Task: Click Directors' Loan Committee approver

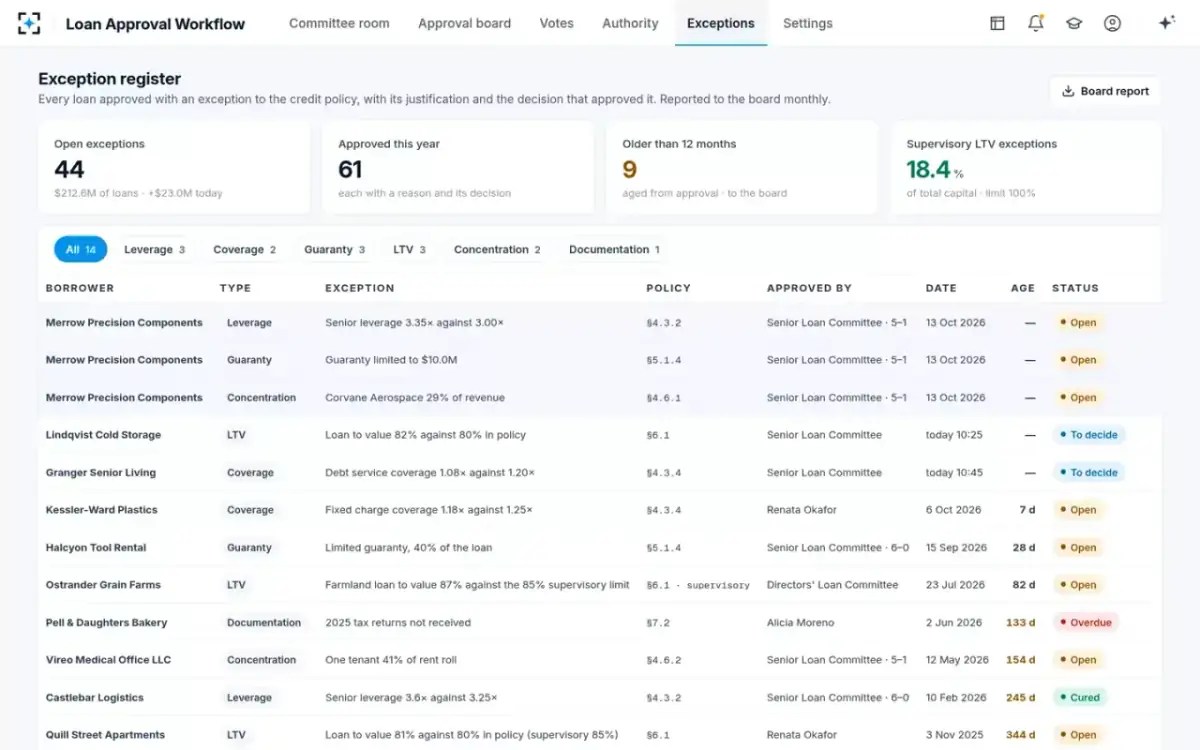Action: click(x=833, y=585)
